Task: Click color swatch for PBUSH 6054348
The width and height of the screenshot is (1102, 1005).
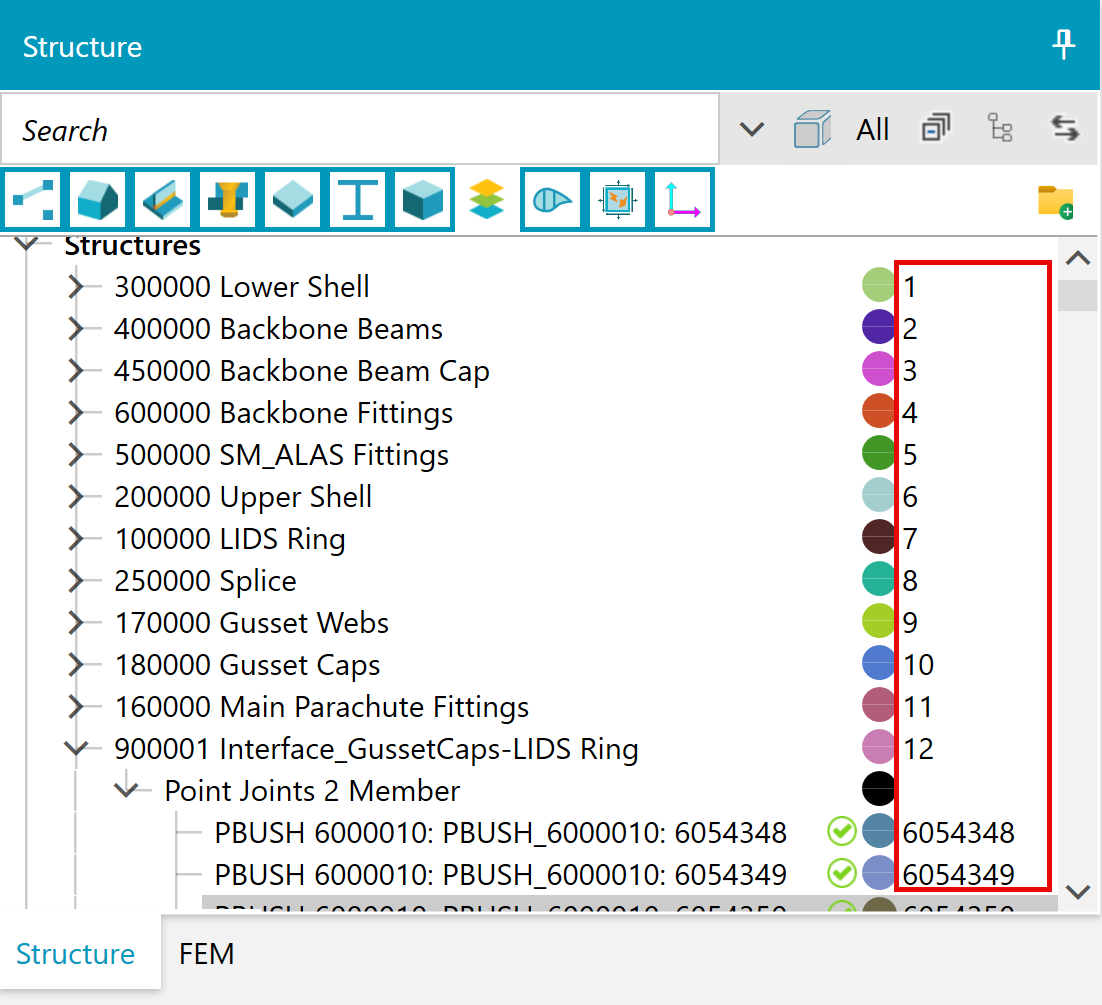Action: pyautogui.click(x=879, y=831)
